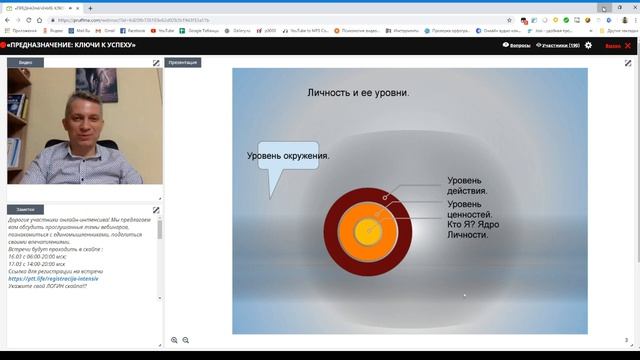Click the yellow ring extension icon
The height and width of the screenshot is (360, 640).
coord(556,20)
